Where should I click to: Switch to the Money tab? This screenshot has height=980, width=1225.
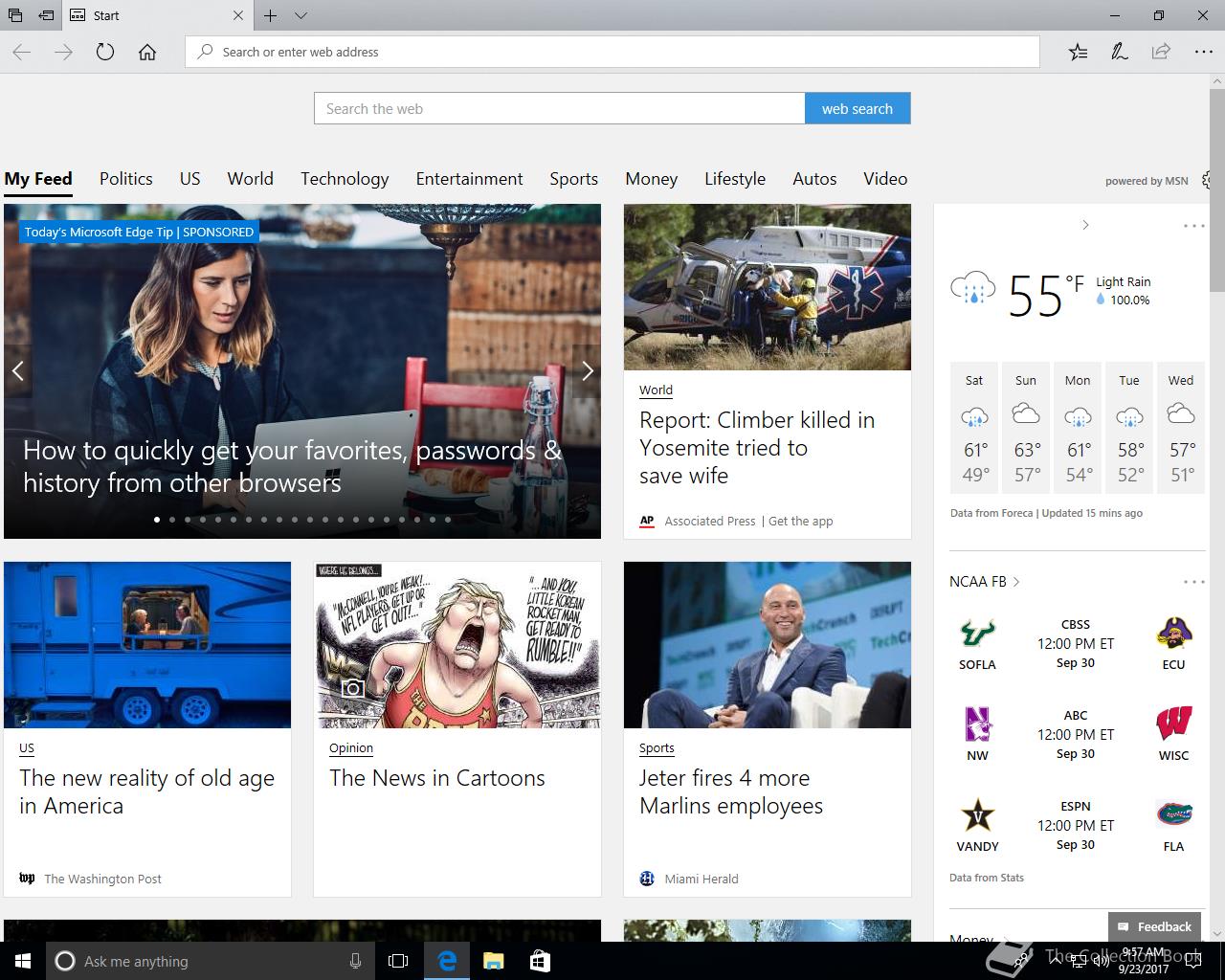click(x=652, y=179)
